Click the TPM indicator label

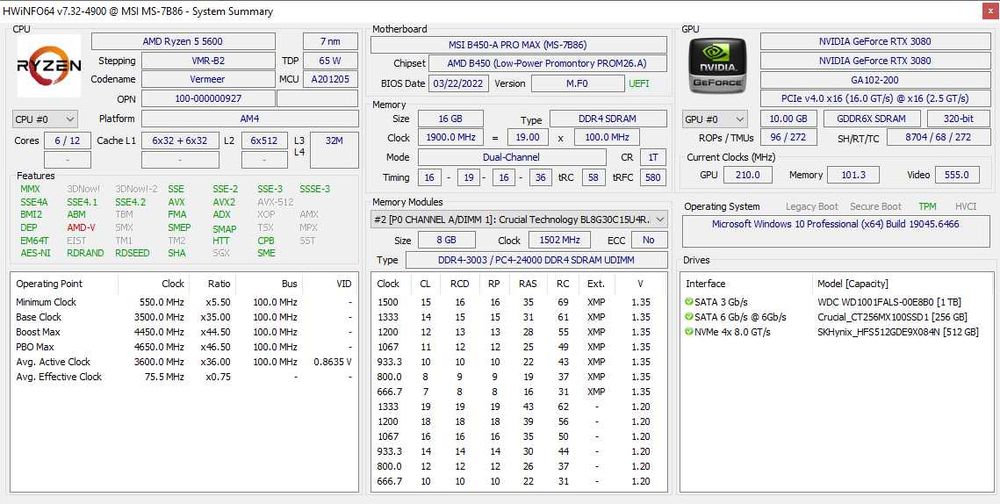[927, 207]
